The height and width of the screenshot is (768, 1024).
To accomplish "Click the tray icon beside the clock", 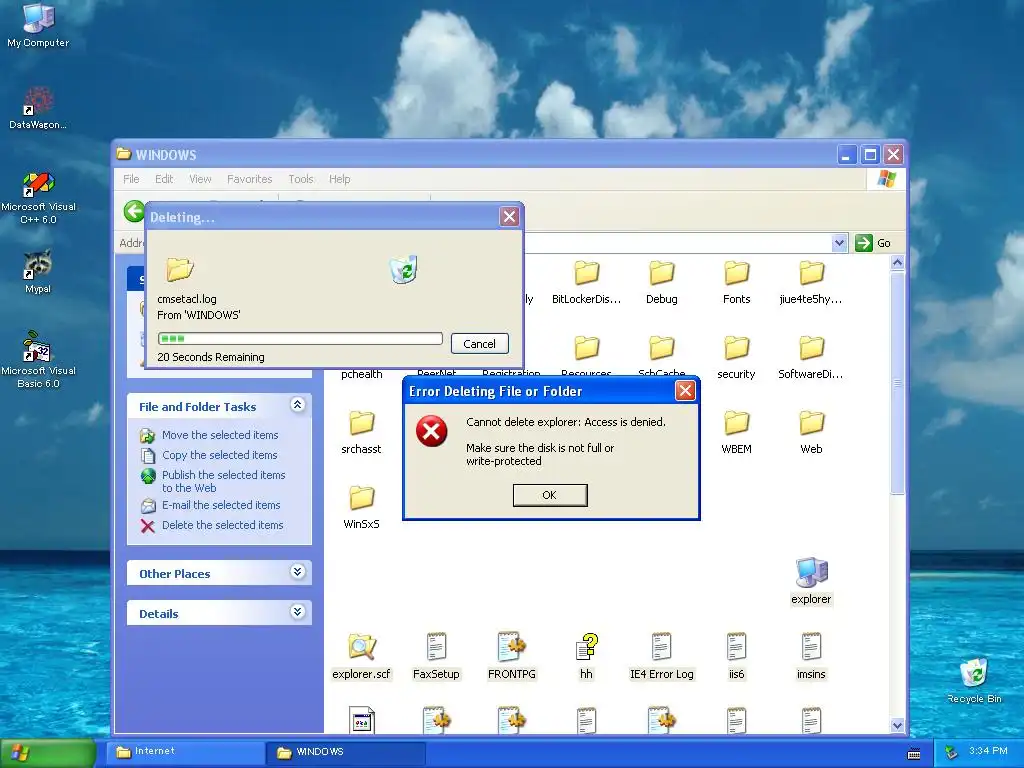I will 951,752.
